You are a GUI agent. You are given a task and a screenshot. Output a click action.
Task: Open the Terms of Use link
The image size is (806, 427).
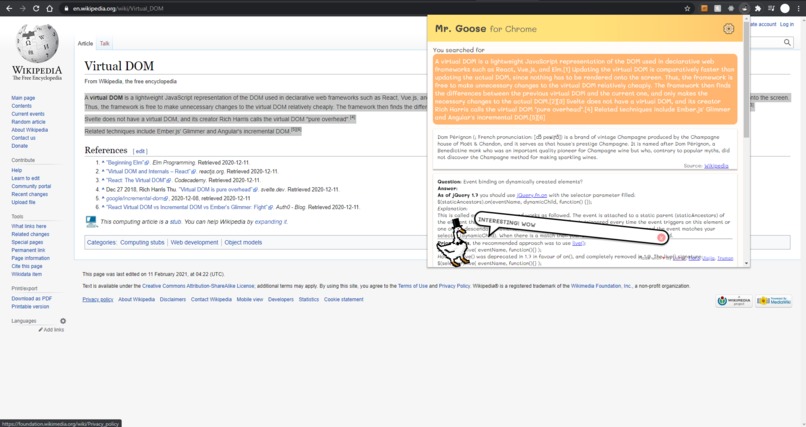click(x=413, y=286)
